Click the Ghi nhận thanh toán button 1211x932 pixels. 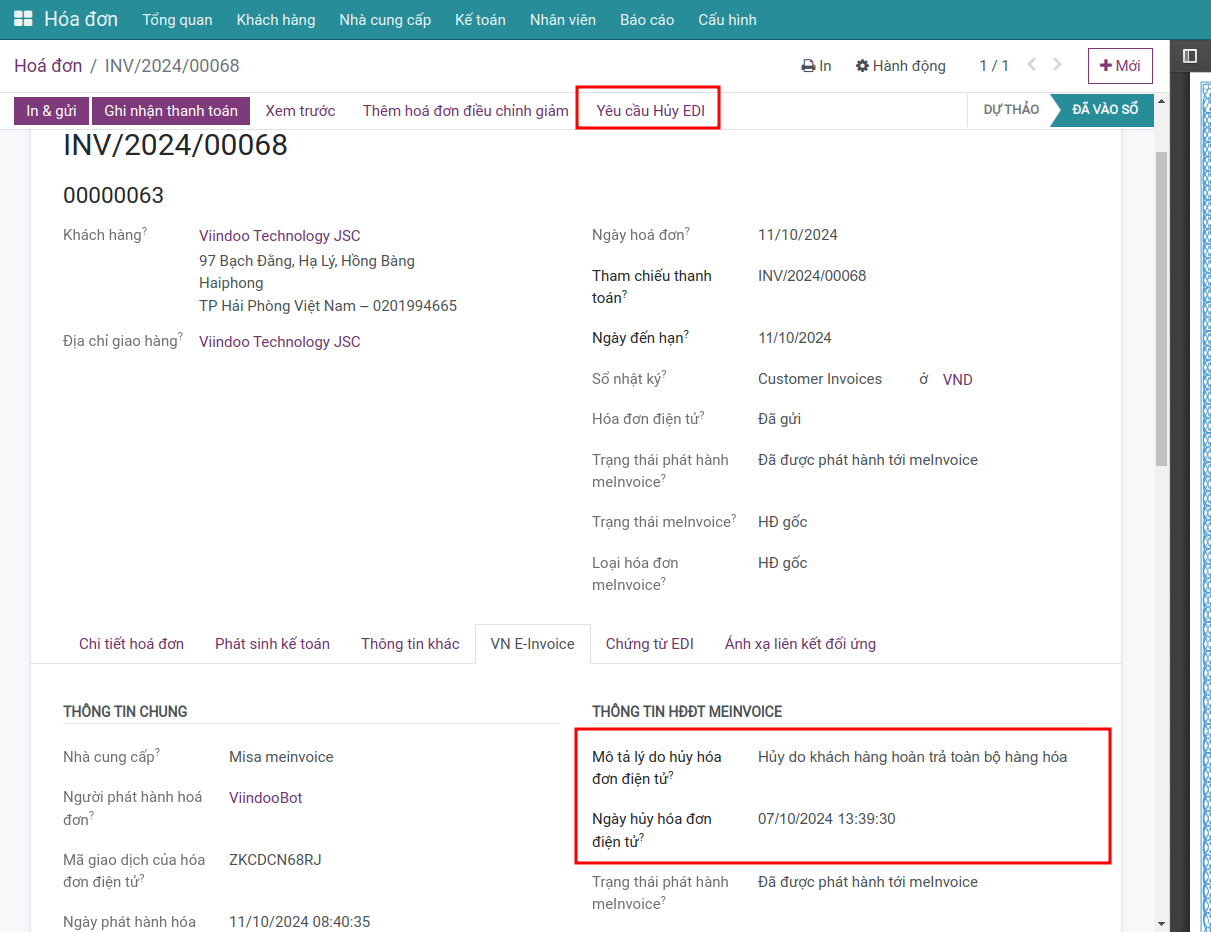171,111
